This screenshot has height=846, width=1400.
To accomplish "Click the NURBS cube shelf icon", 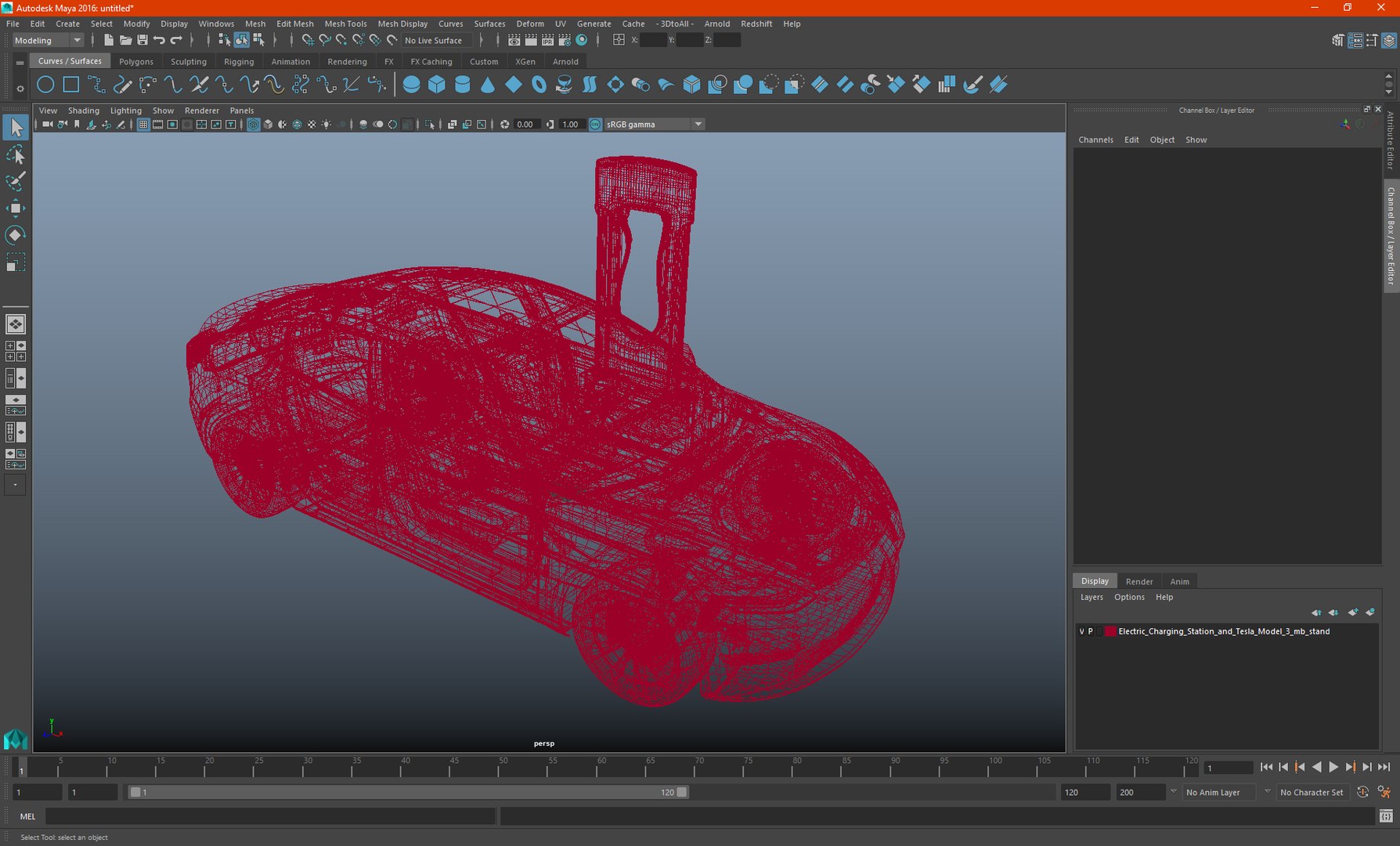I will click(x=437, y=85).
